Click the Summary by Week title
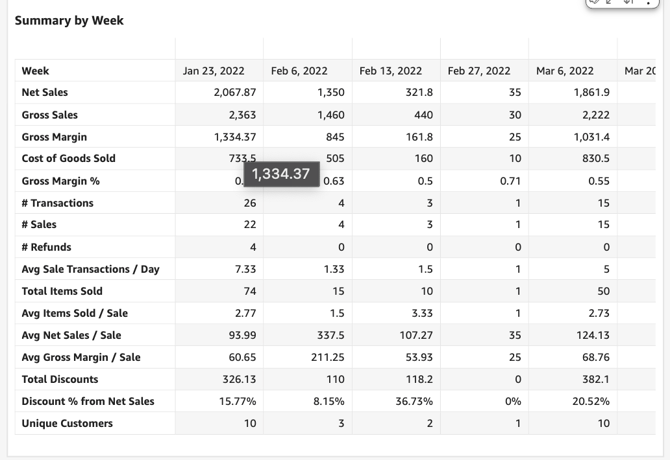This screenshot has height=460, width=670. click(69, 20)
